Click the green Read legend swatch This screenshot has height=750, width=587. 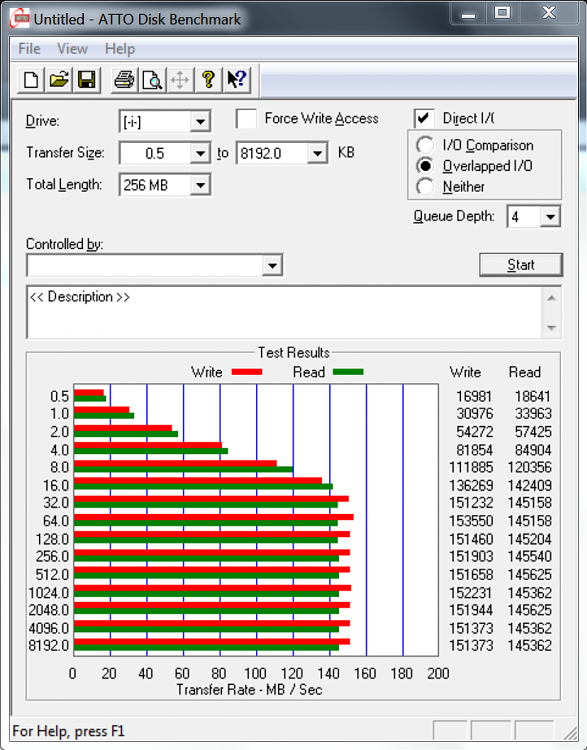tap(348, 372)
